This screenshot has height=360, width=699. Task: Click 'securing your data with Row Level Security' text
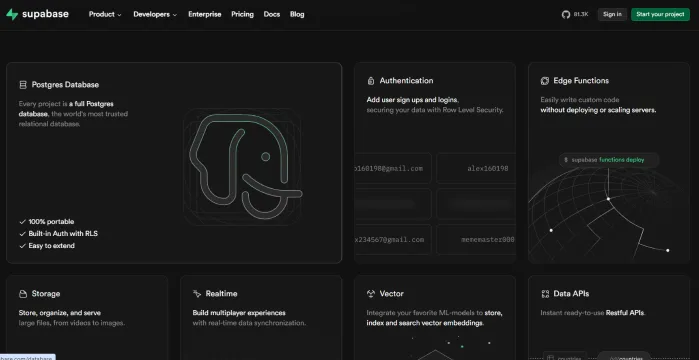coord(435,110)
